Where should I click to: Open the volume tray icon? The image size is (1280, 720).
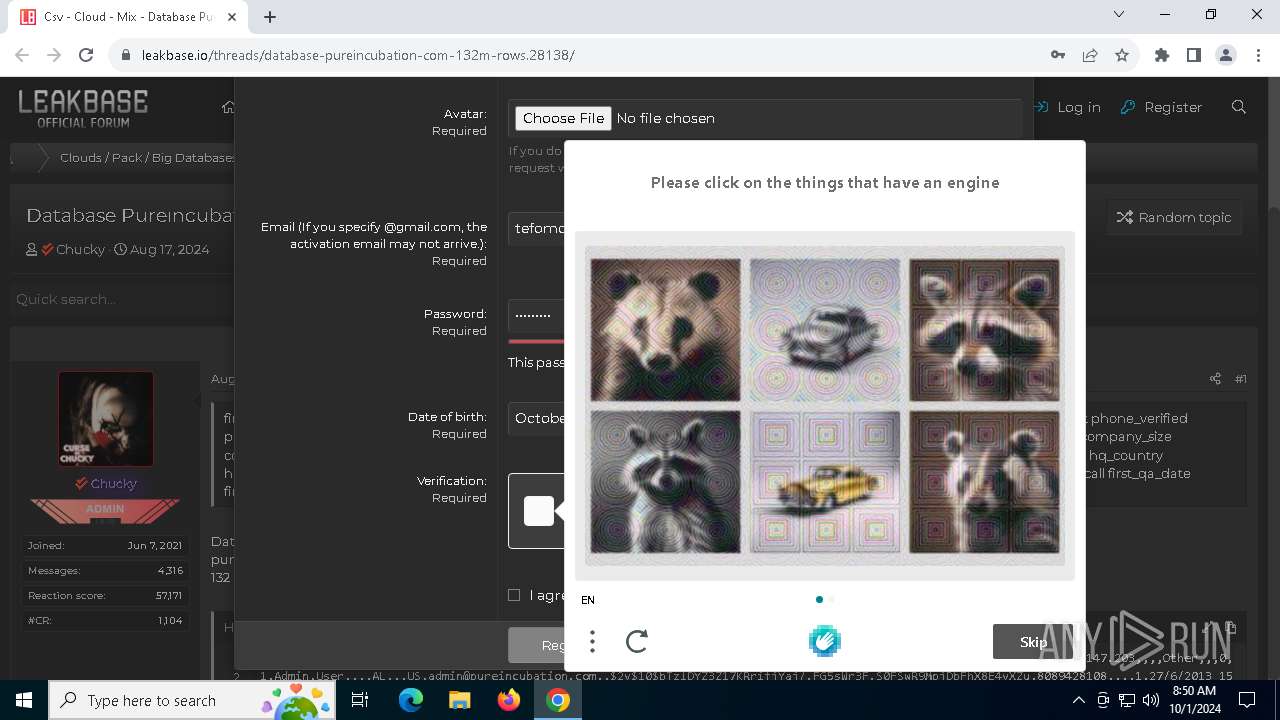click(x=1150, y=700)
